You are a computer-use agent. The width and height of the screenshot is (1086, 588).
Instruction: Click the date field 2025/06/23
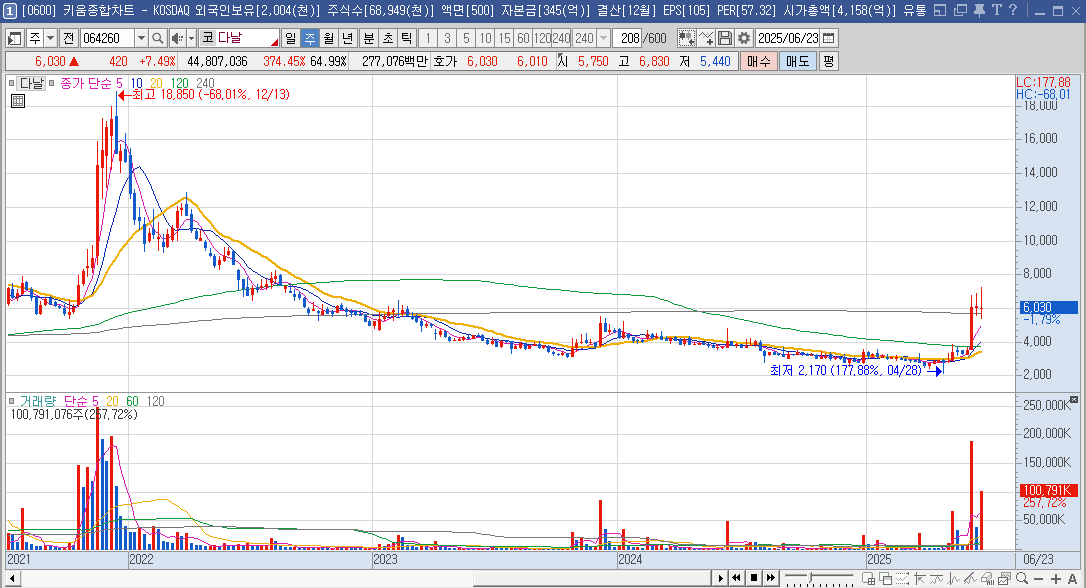click(787, 38)
